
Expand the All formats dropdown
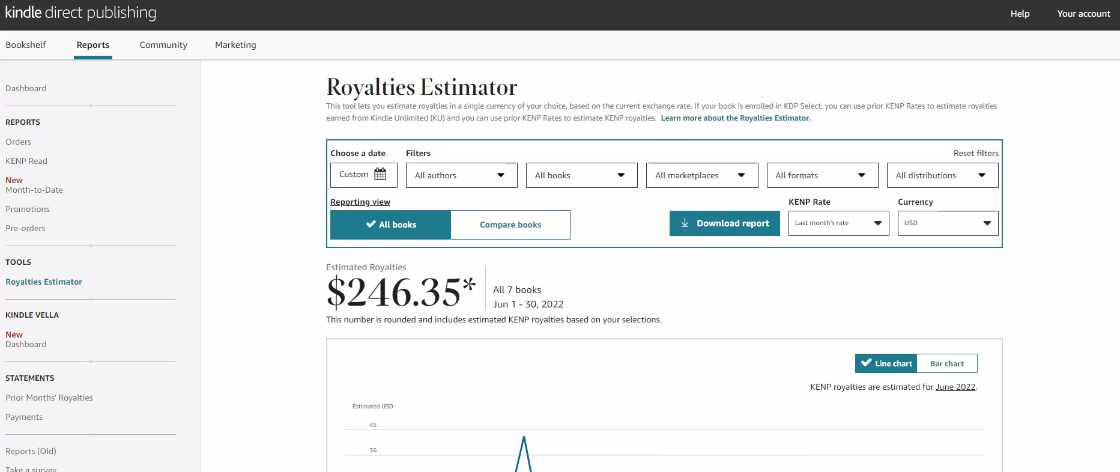click(x=822, y=175)
